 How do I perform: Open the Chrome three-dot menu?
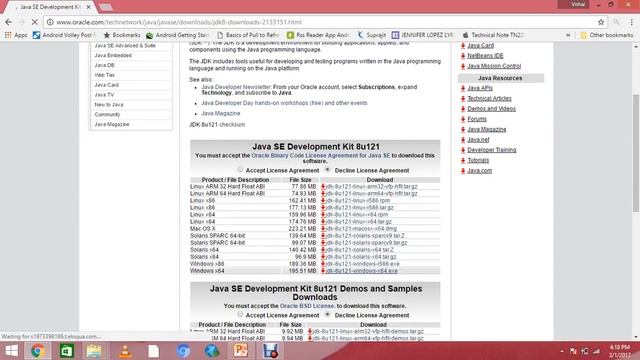pyautogui.click(x=632, y=22)
